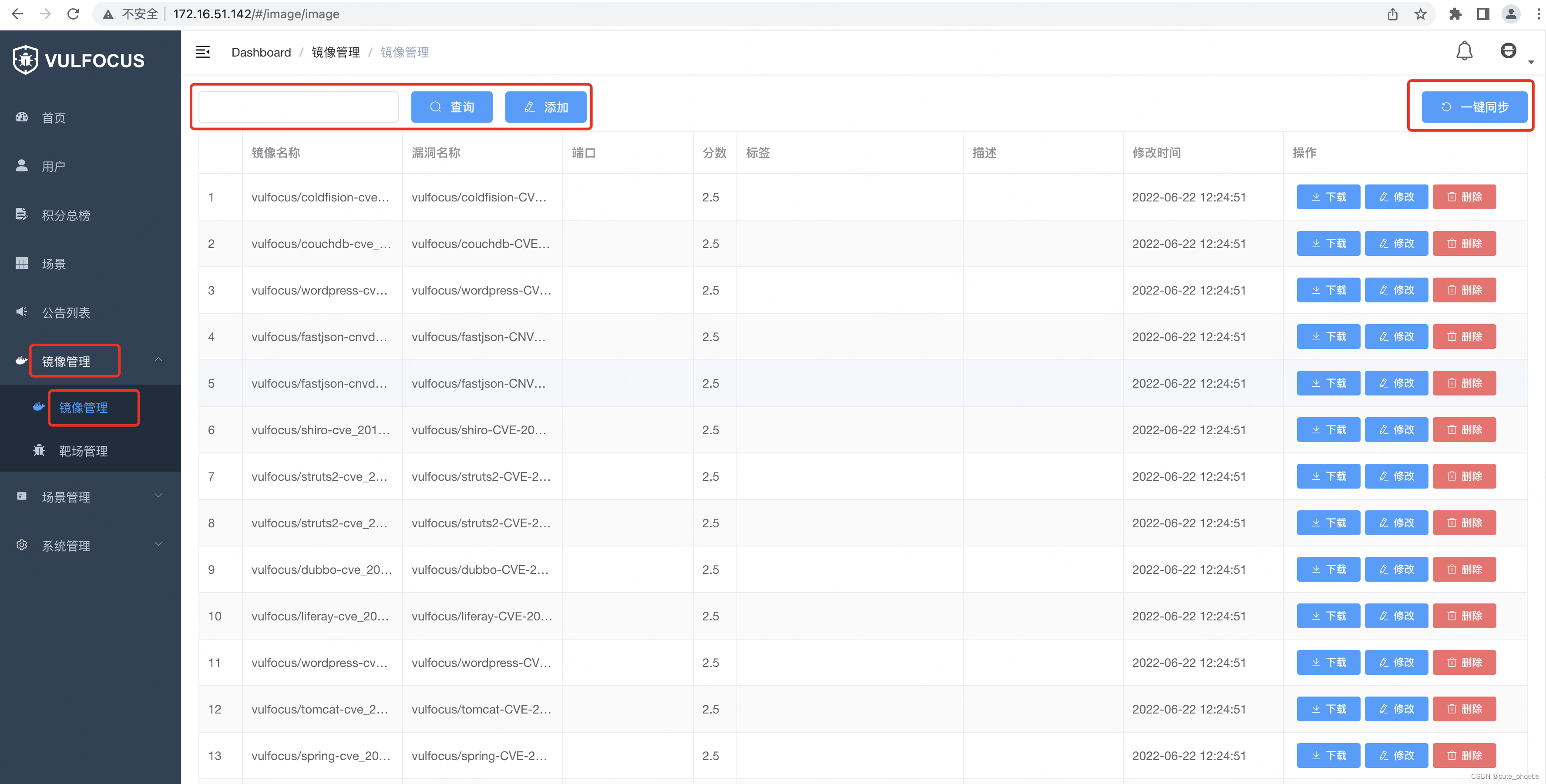Open the 公告列表 announcements icon

pyautogui.click(x=22, y=312)
